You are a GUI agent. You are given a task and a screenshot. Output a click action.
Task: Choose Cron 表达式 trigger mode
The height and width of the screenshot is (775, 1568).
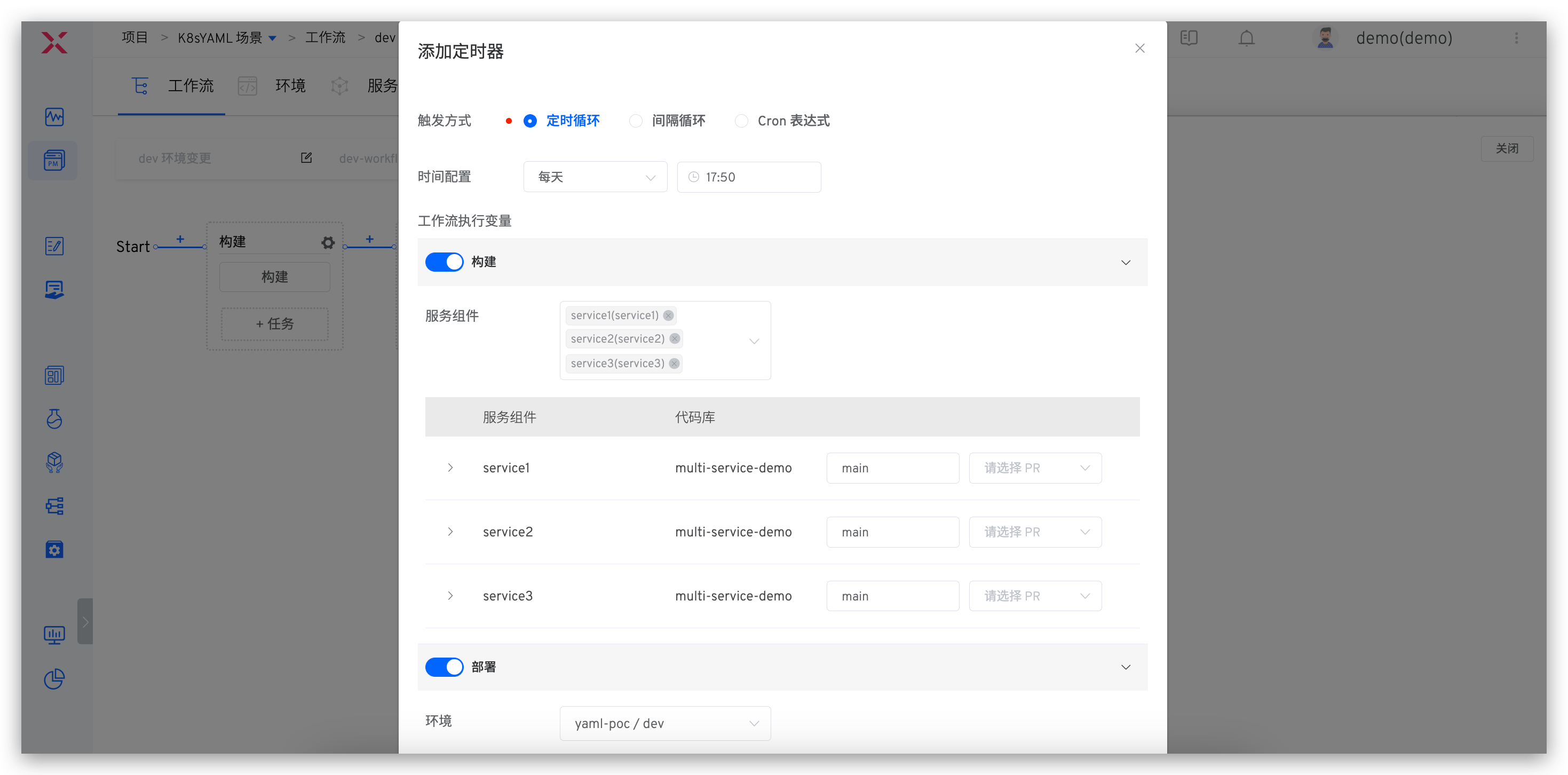pyautogui.click(x=741, y=121)
